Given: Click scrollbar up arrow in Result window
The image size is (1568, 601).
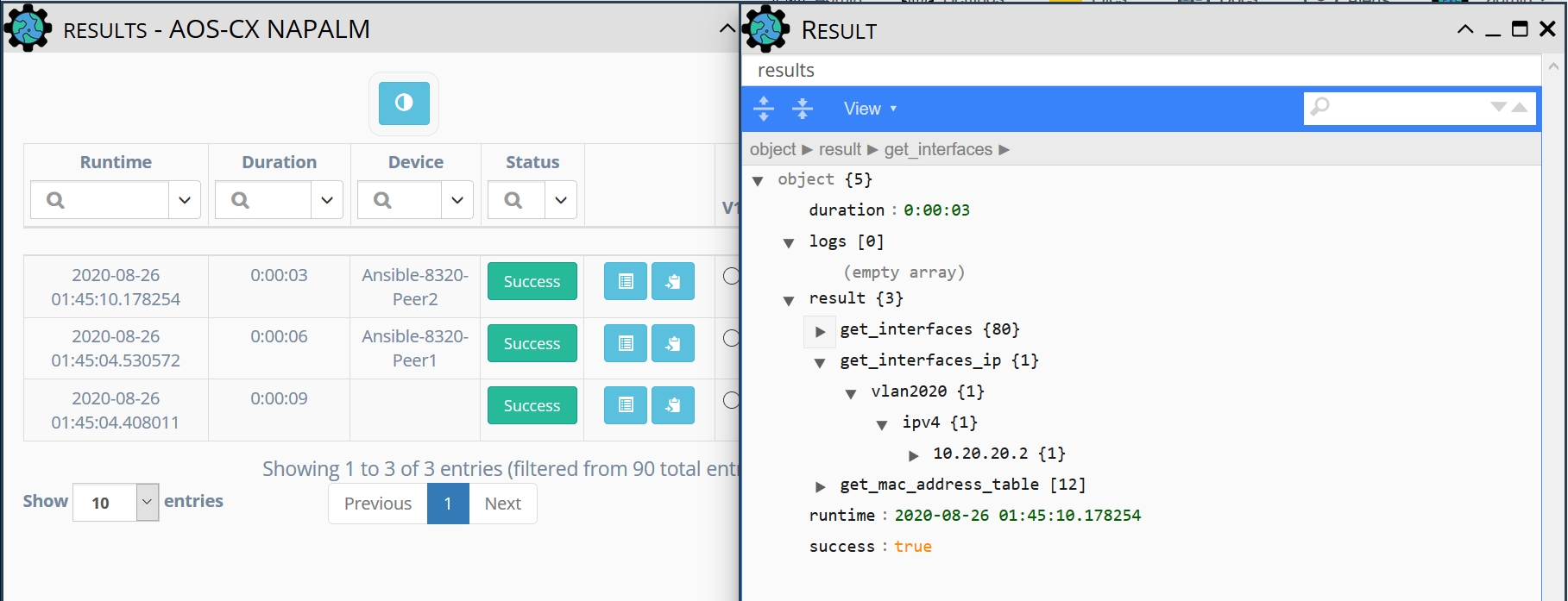Looking at the screenshot, I should point(1554,66).
